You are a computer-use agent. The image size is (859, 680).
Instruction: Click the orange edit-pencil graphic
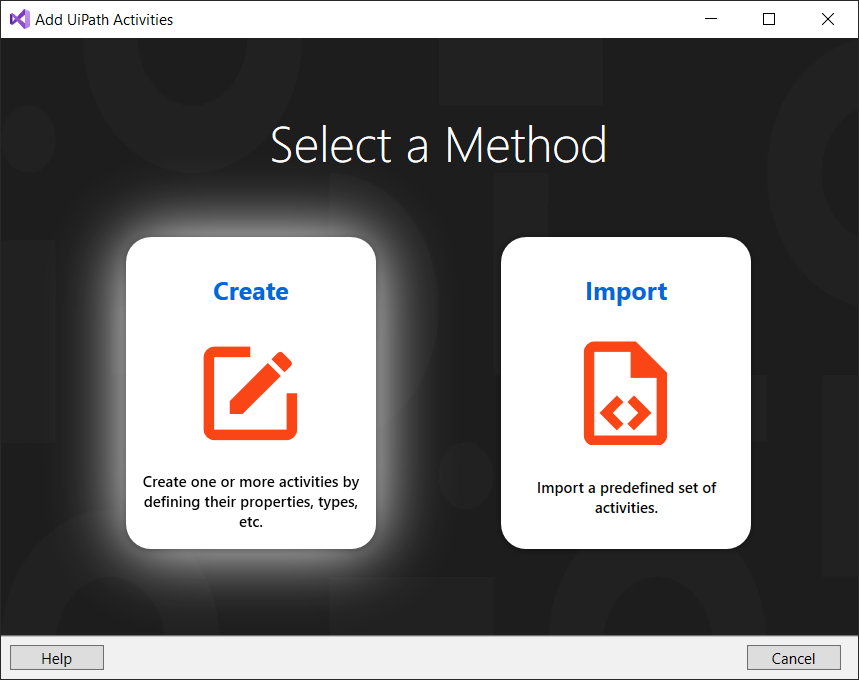point(251,392)
